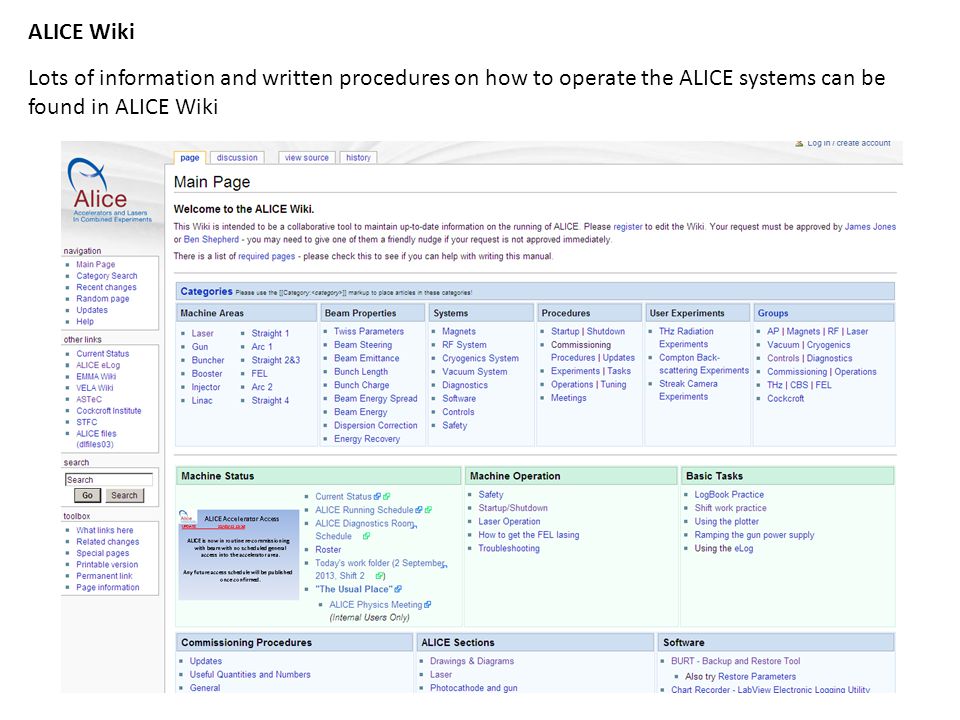Open the Roster link
The width and height of the screenshot is (960, 720).
328,550
